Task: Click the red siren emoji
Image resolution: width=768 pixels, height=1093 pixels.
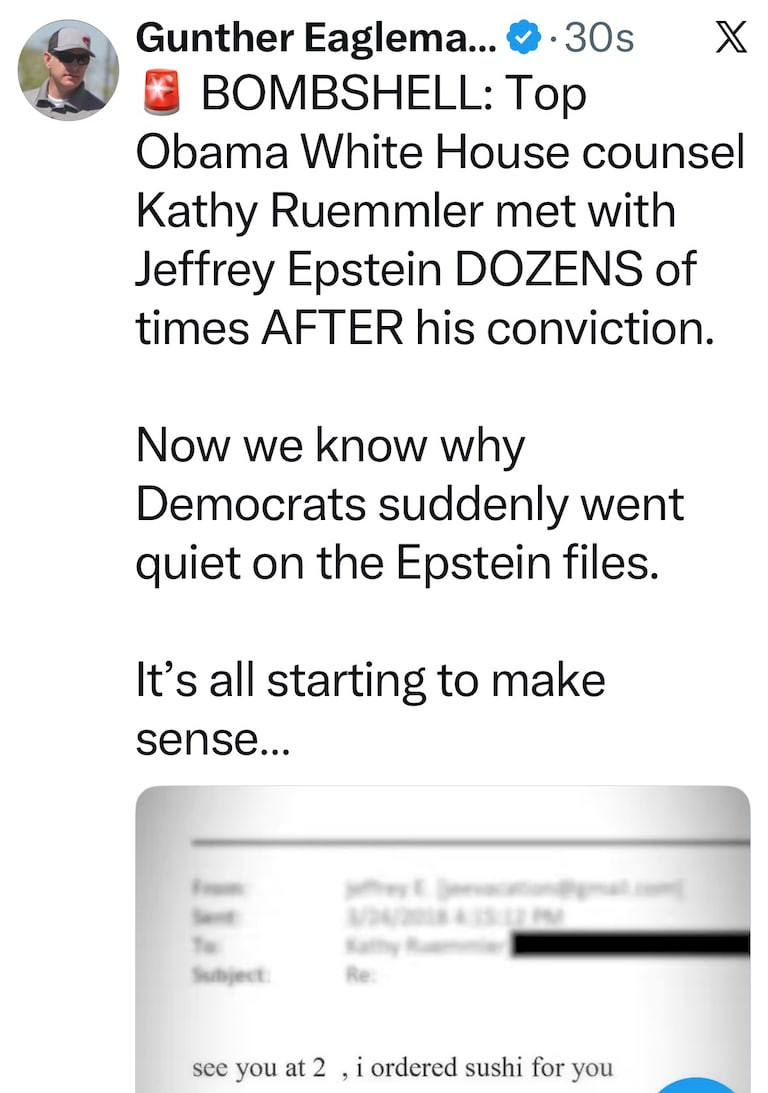Action: [x=160, y=95]
